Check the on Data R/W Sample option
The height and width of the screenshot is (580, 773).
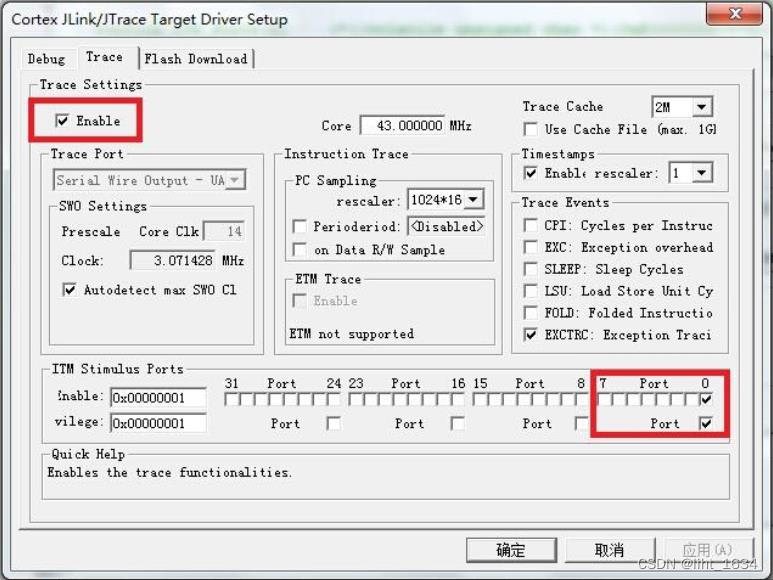[x=300, y=250]
